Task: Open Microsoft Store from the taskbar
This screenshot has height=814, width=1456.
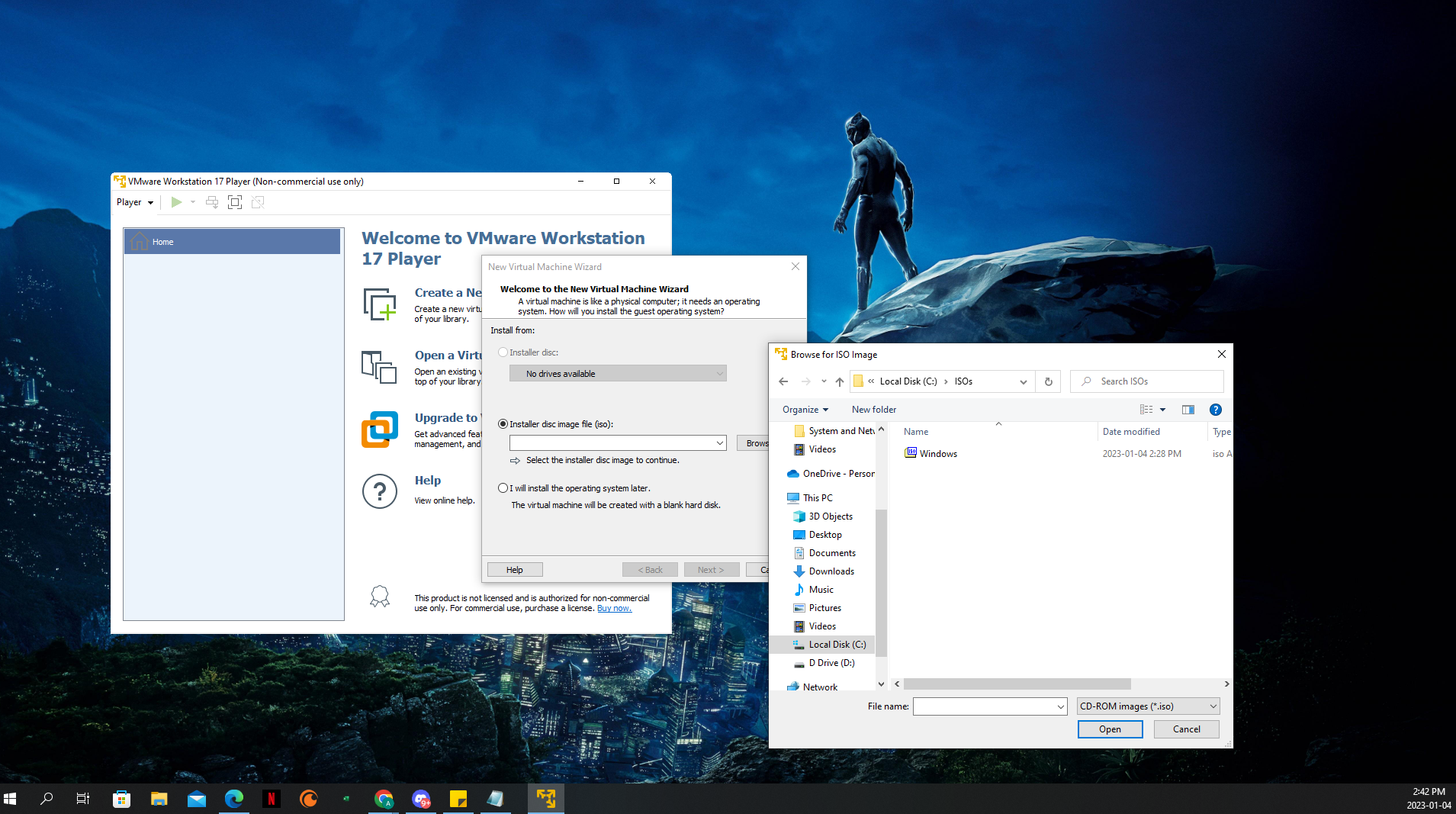Action: [121, 799]
